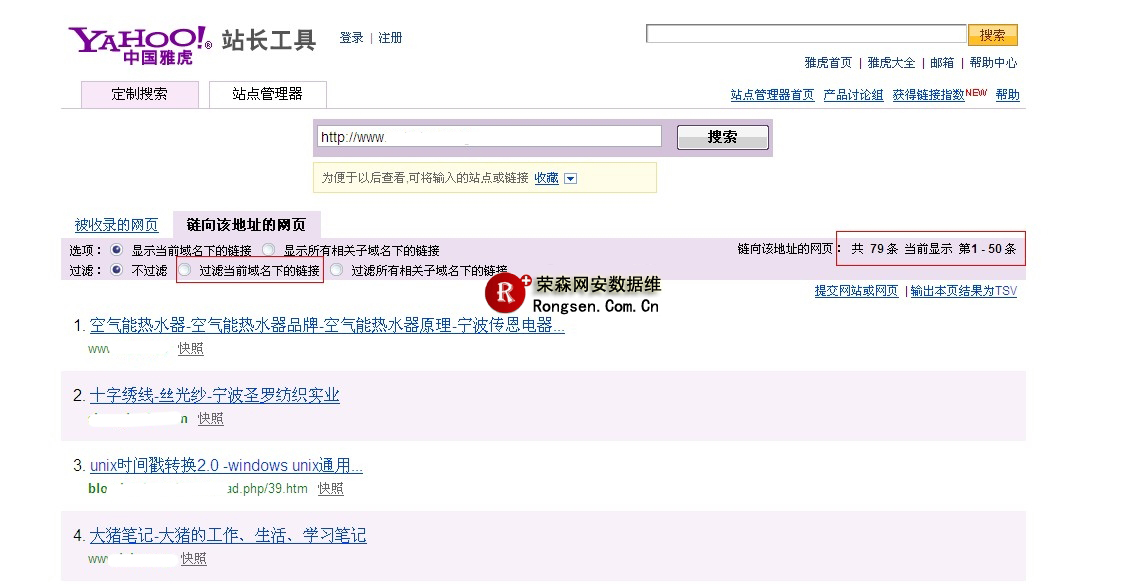This screenshot has height=587, width=1137.
Task: Select the 显示当前域名下的链接 radio button
Action: point(117,250)
